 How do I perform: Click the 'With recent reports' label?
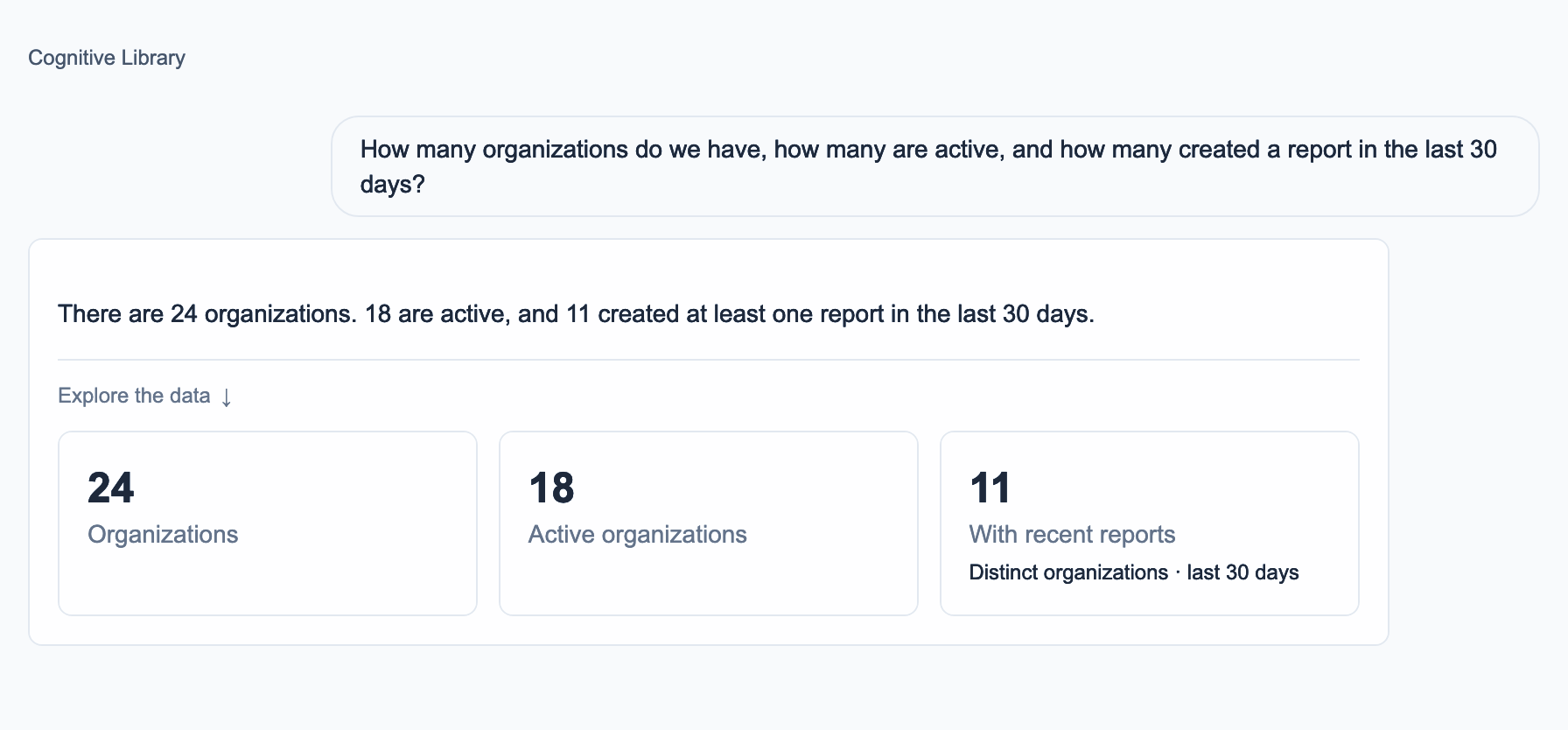pos(1072,535)
